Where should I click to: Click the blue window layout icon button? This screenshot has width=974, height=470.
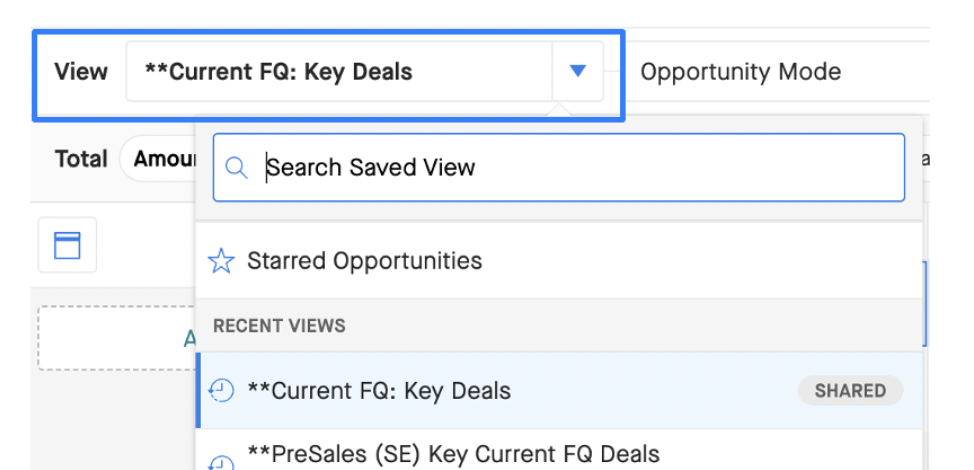pos(67,245)
